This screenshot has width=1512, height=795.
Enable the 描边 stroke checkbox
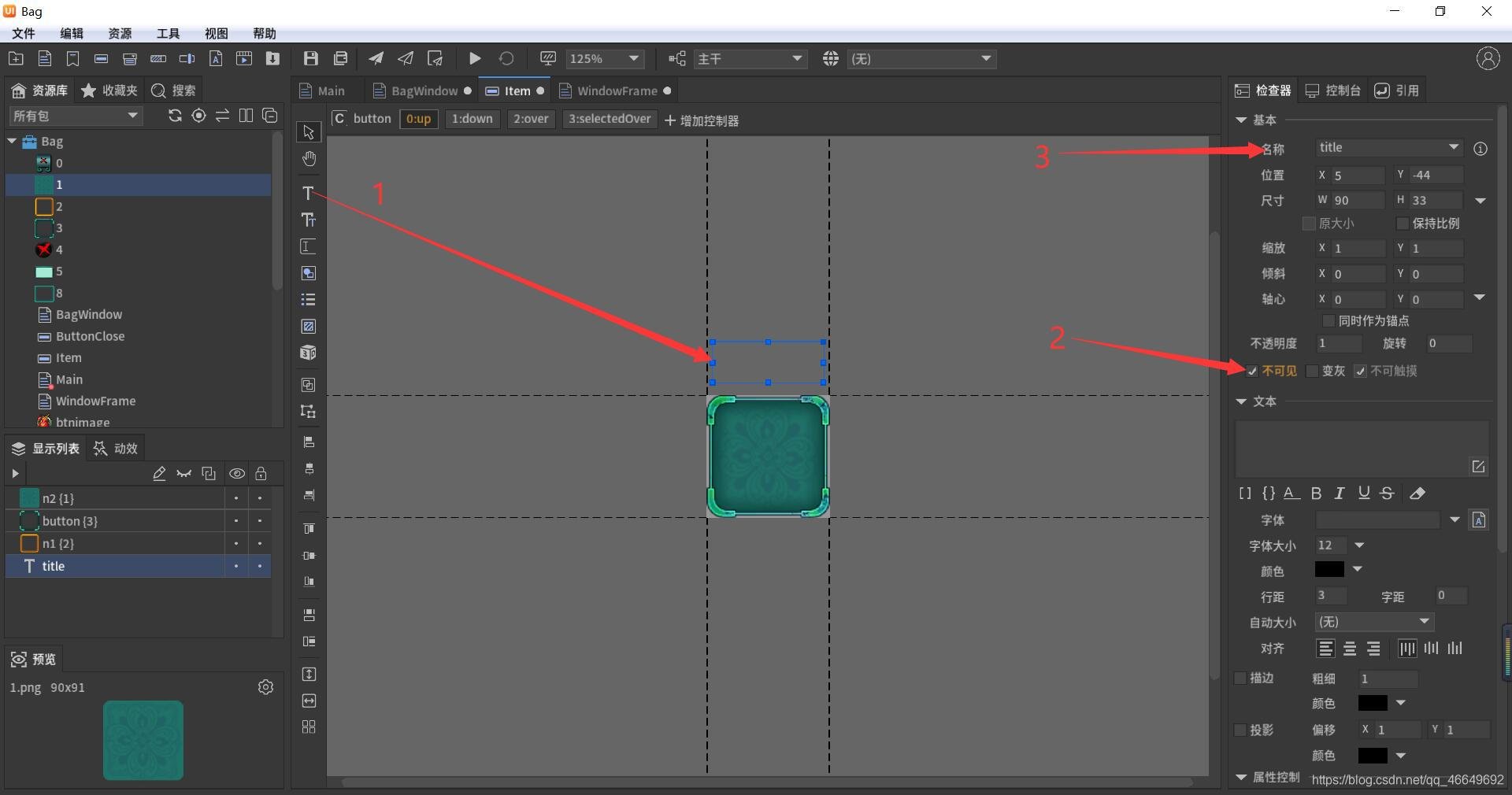pyautogui.click(x=1240, y=678)
